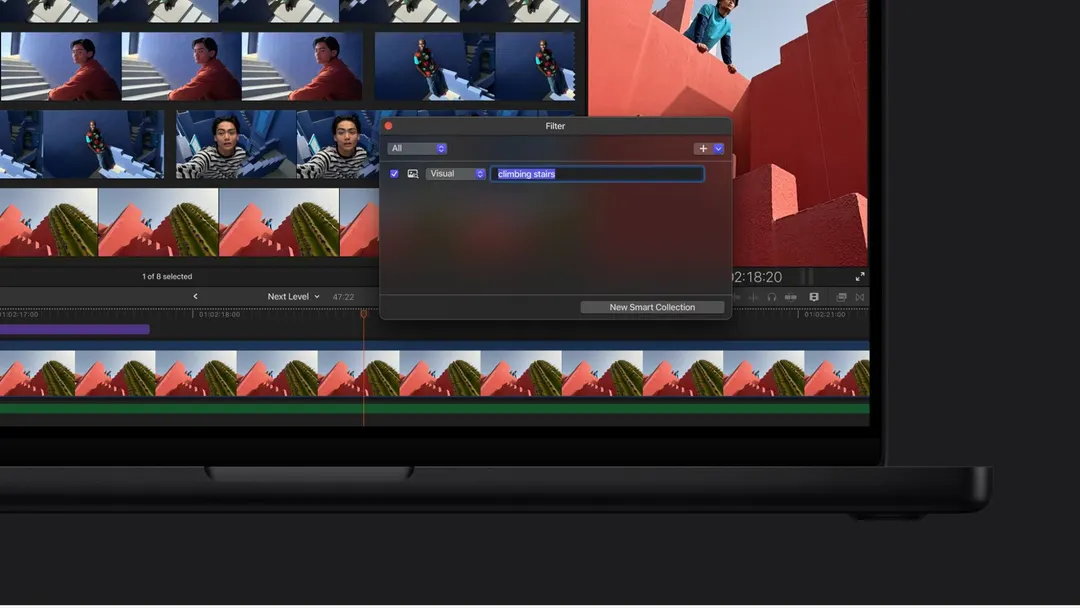This screenshot has height=608, width=1080.
Task: Click the '1 of 8 selected' status text
Action: pos(167,277)
